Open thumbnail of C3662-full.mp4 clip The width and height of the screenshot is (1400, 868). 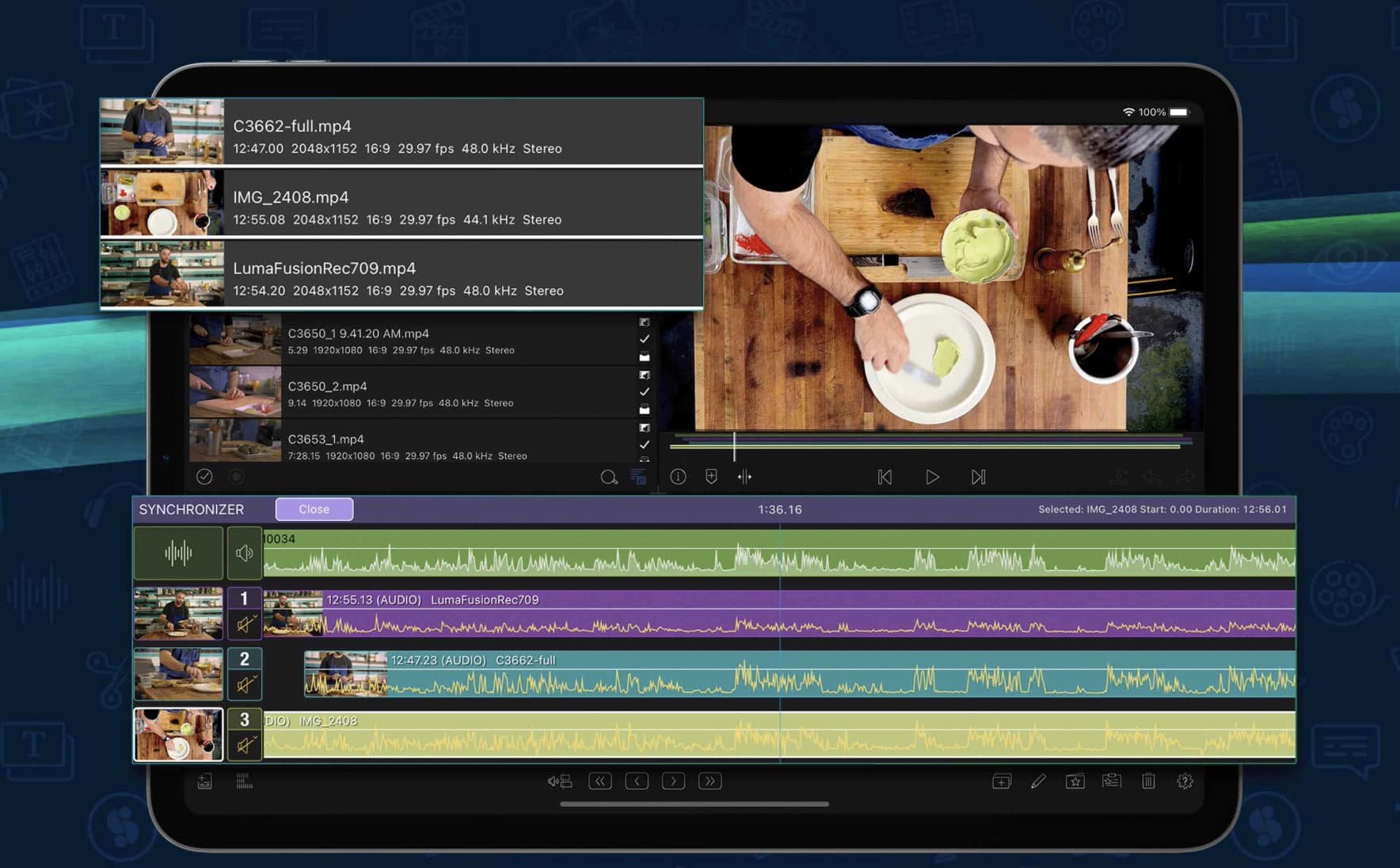pos(162,131)
